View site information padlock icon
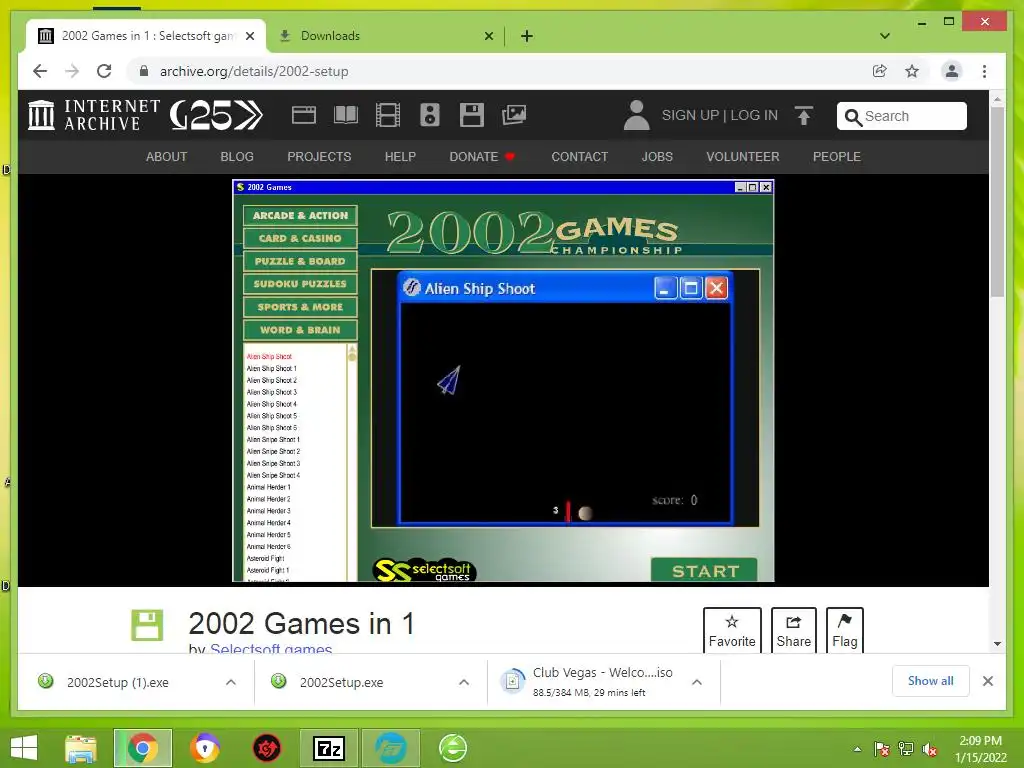 (144, 71)
